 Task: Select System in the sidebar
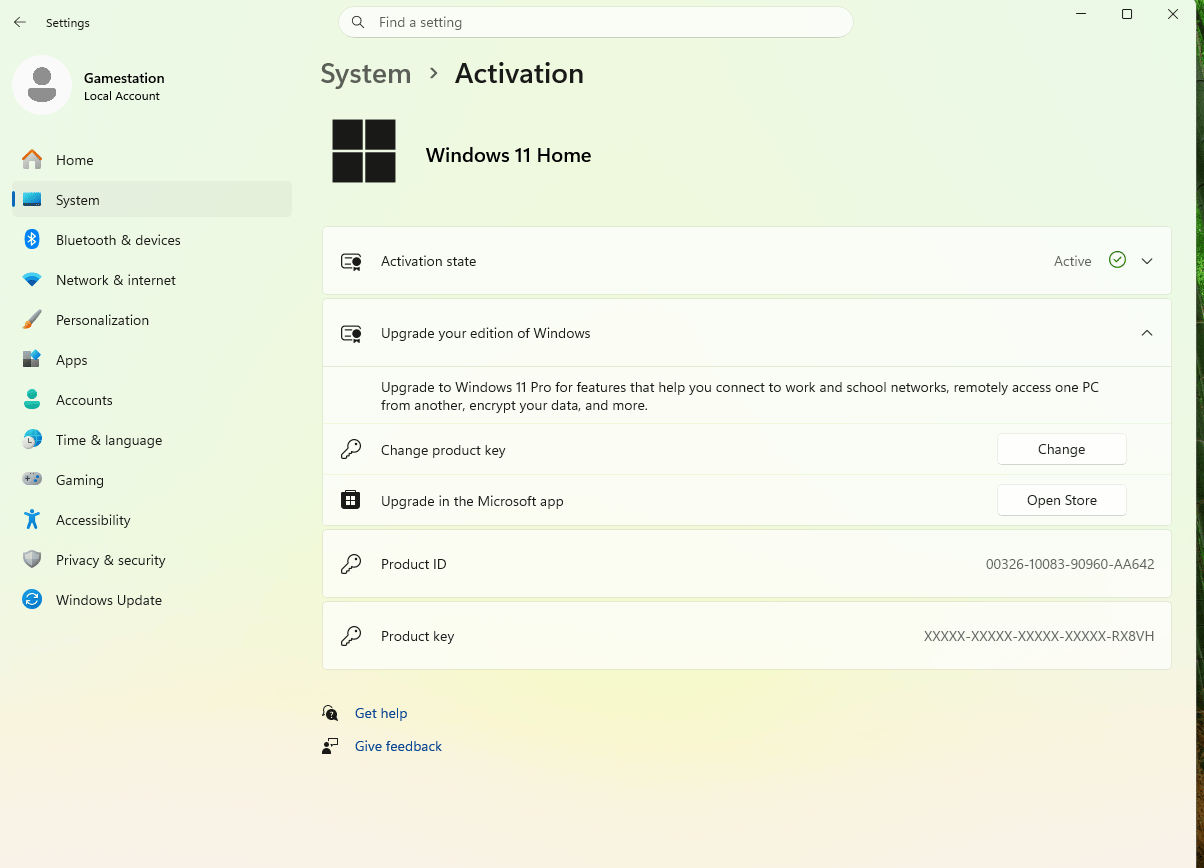pyautogui.click(x=152, y=200)
